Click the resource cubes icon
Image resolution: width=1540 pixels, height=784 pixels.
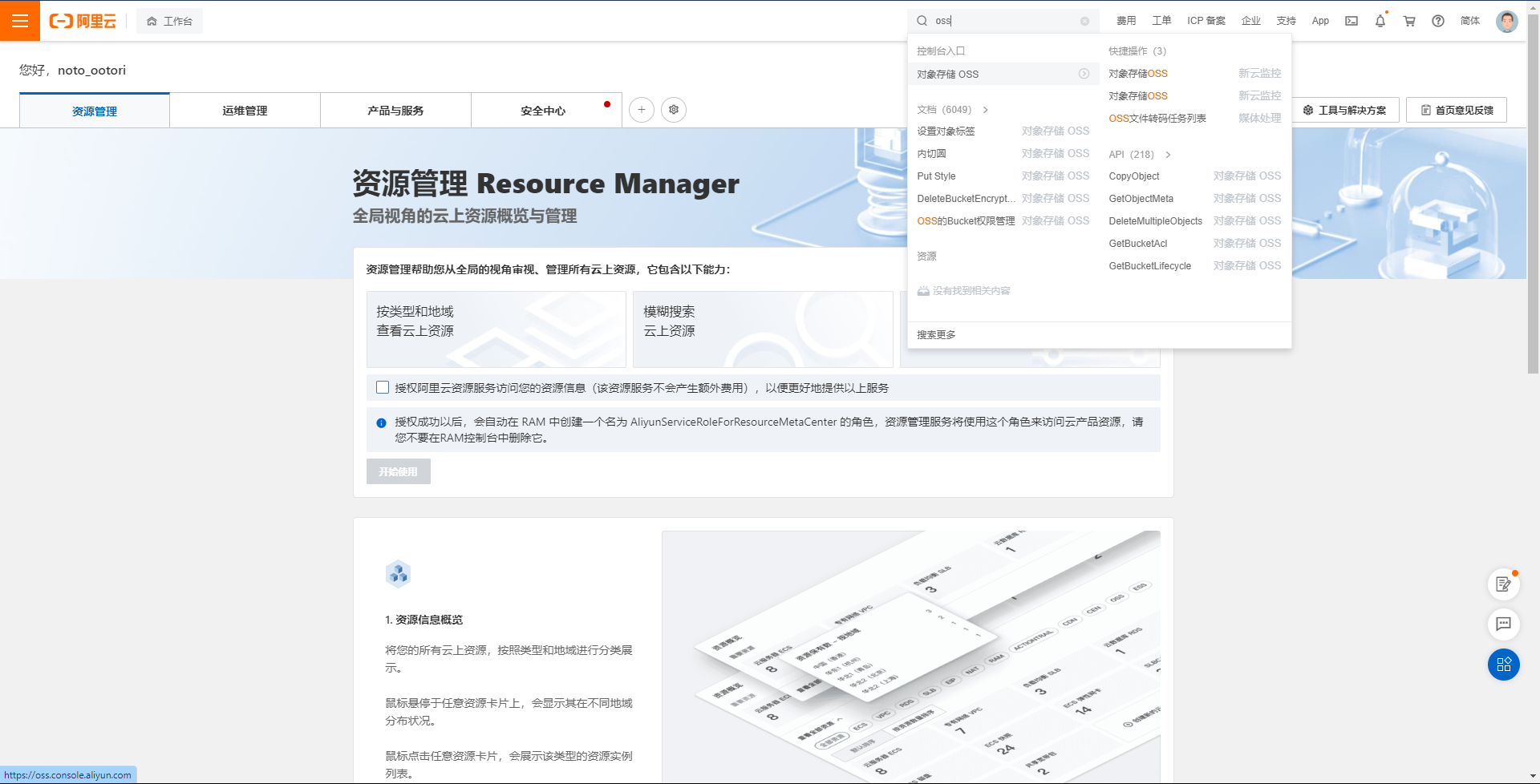398,574
